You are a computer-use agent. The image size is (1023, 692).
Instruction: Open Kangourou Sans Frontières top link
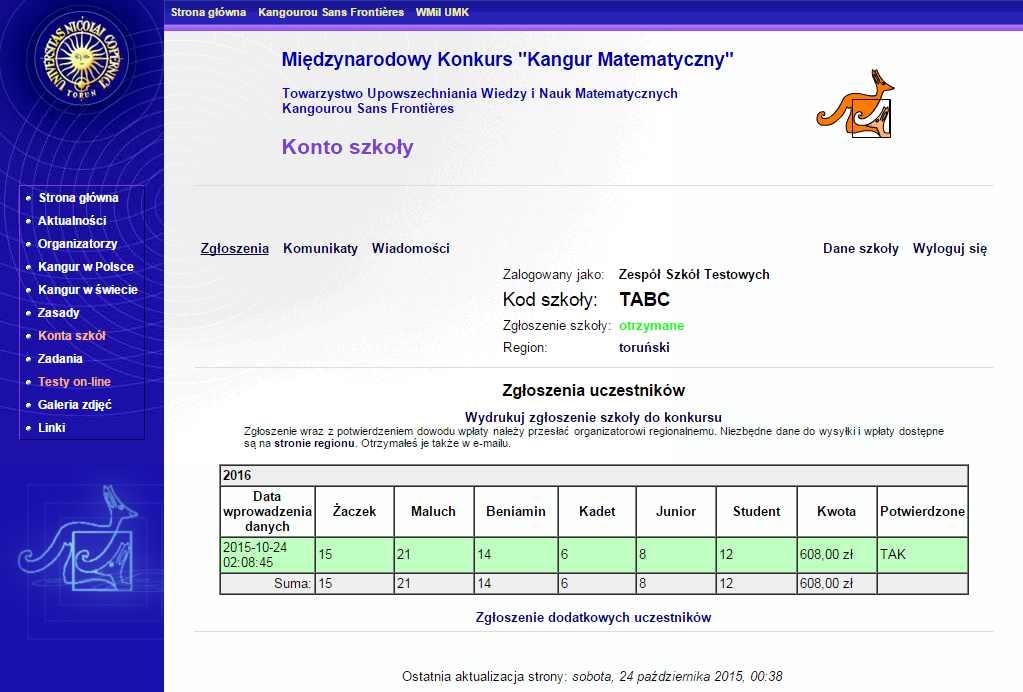[x=331, y=12]
